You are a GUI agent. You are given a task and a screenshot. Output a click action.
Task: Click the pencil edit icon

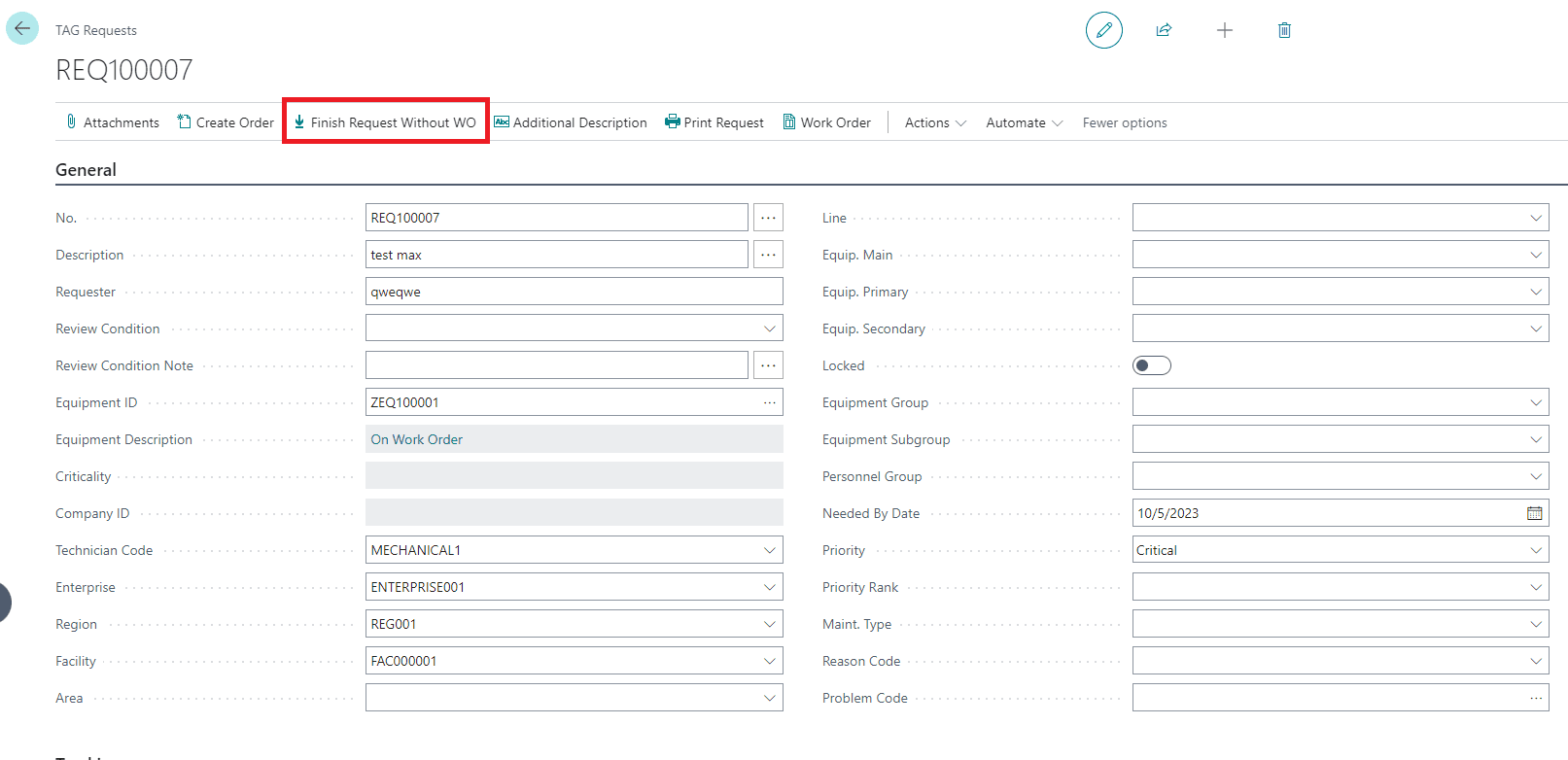(1103, 30)
